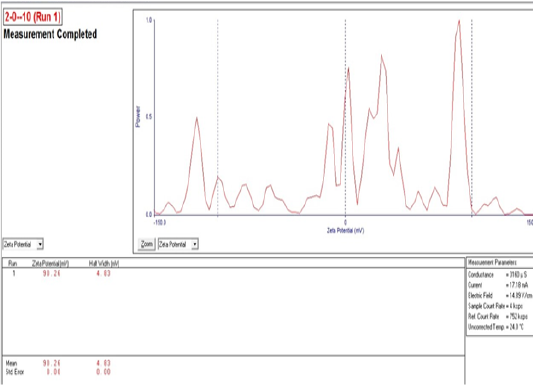The image size is (533, 388).
Task: Click the Mean half width value
Action: pyautogui.click(x=103, y=363)
